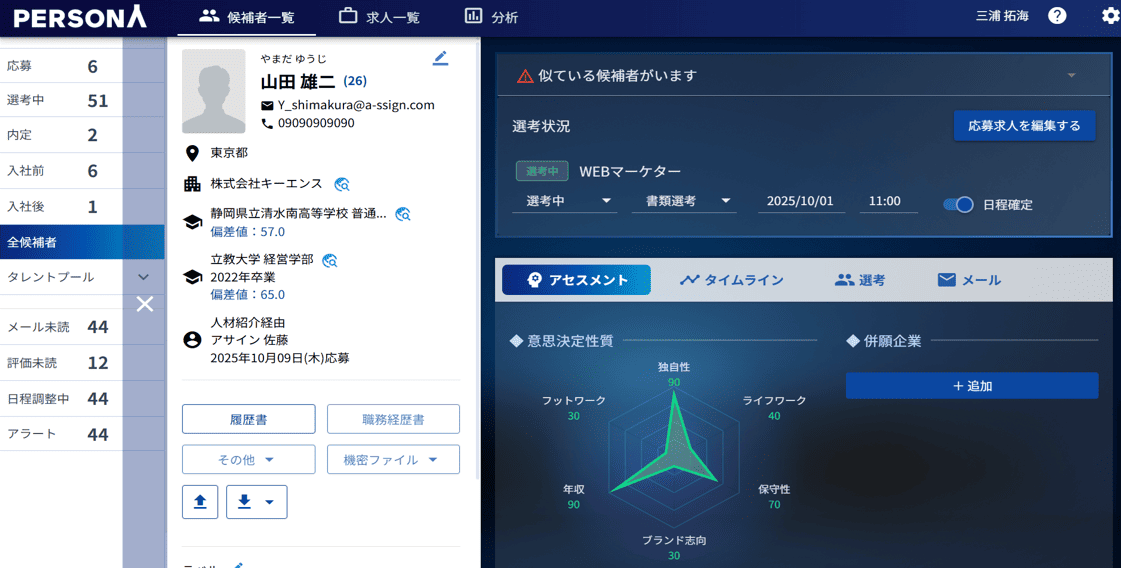Expand the 似ている候補者がいます alert panel
This screenshot has height=568, width=1121.
(x=1071, y=76)
